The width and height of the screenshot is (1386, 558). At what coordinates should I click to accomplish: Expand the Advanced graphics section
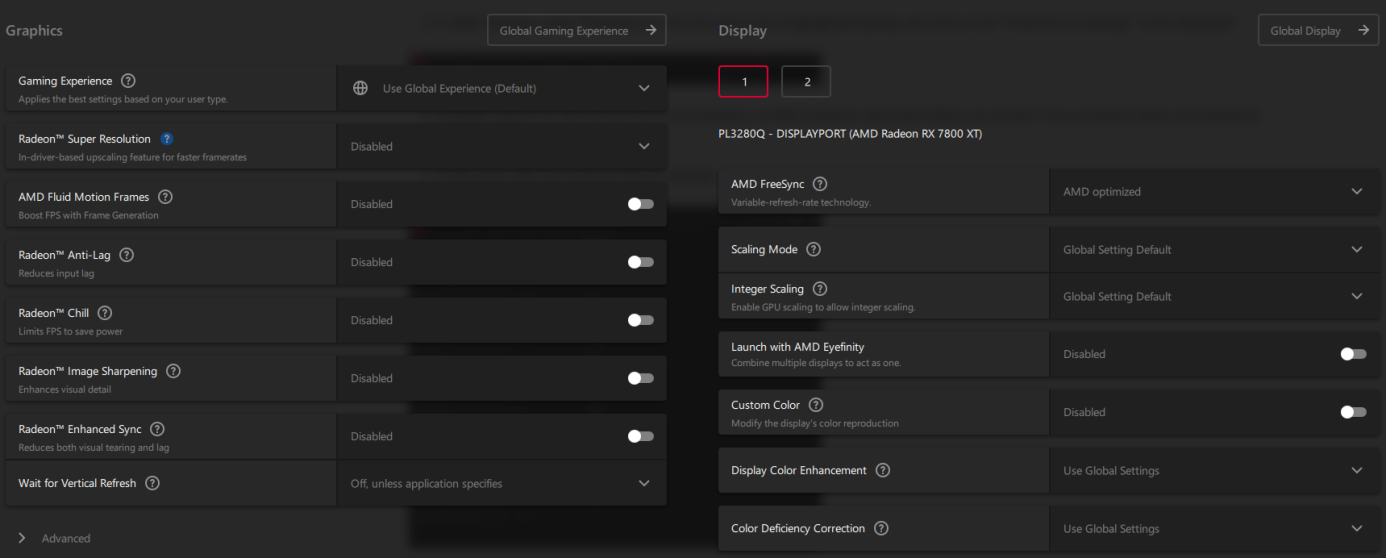[54, 538]
